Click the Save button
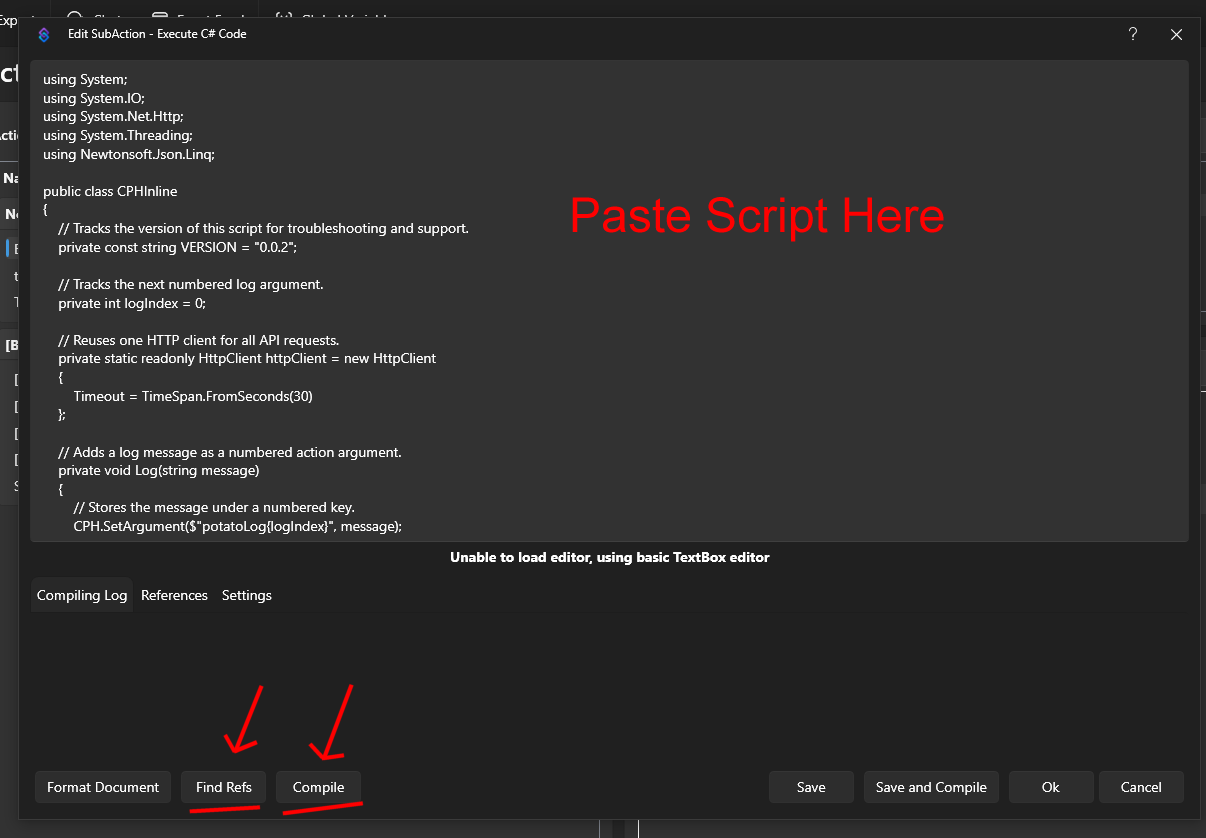Screen dimensions: 1206x838 pos(811,787)
